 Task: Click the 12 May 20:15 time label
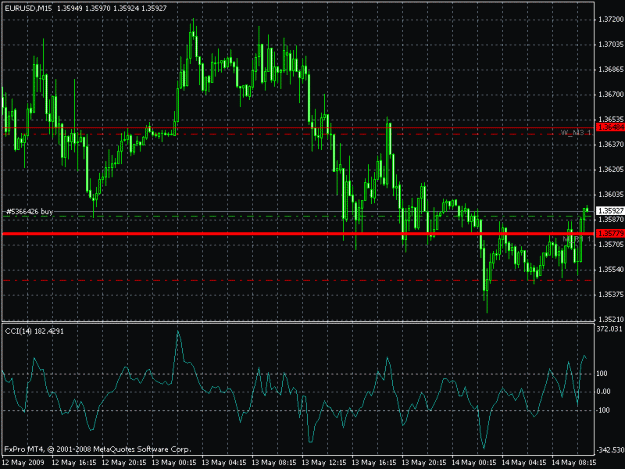tap(124, 463)
